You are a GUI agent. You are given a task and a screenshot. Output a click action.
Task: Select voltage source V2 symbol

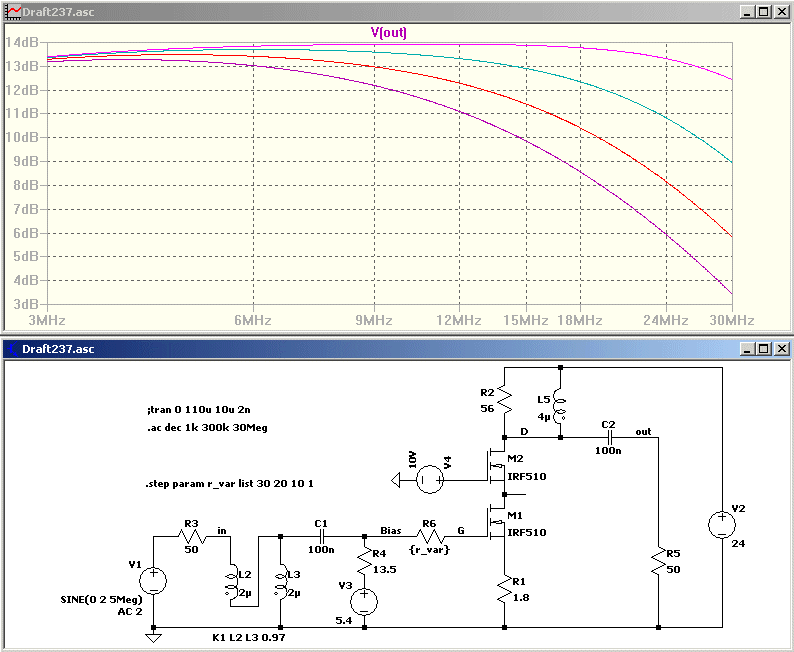(x=722, y=524)
